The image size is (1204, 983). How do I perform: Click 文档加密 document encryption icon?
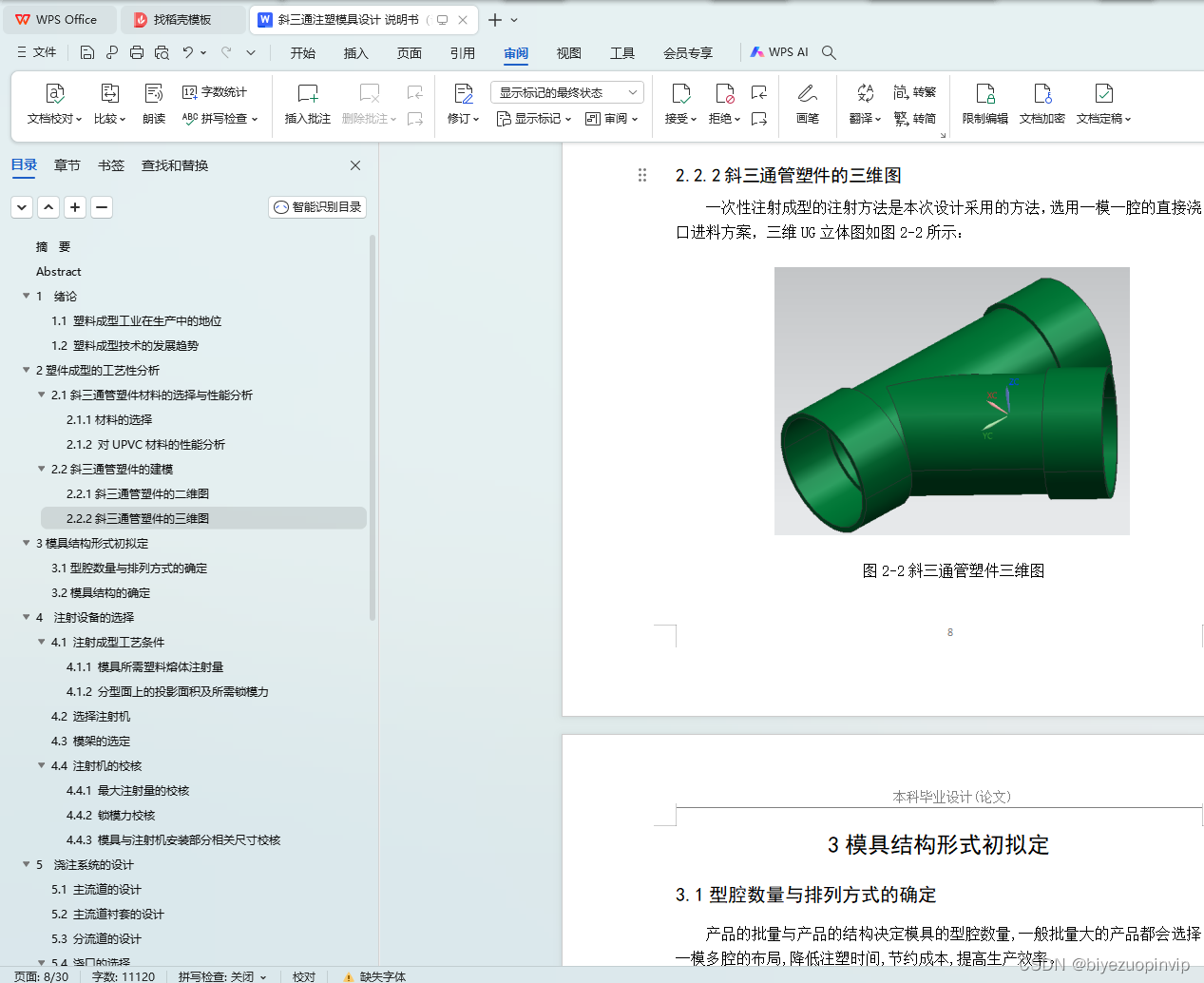[1042, 93]
